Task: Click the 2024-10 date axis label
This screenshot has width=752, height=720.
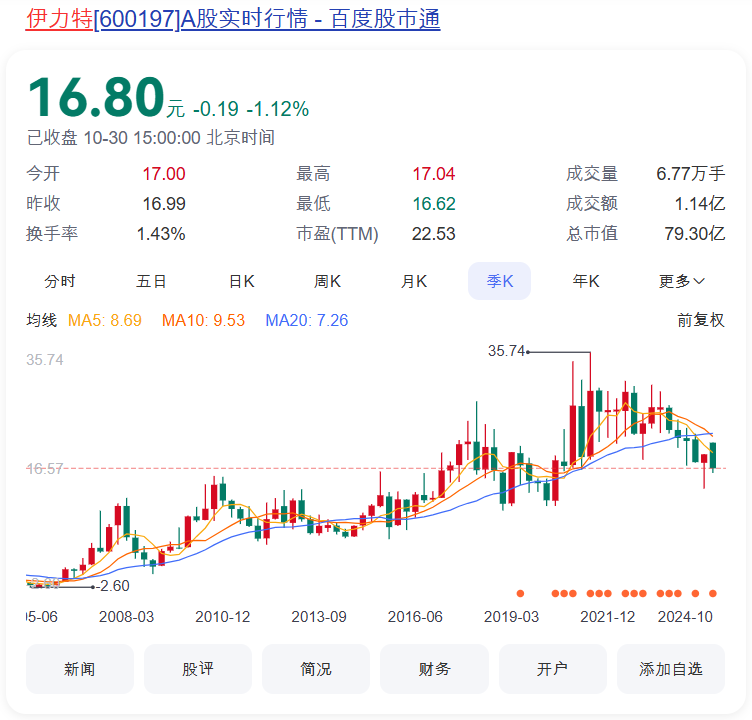Action: point(685,617)
